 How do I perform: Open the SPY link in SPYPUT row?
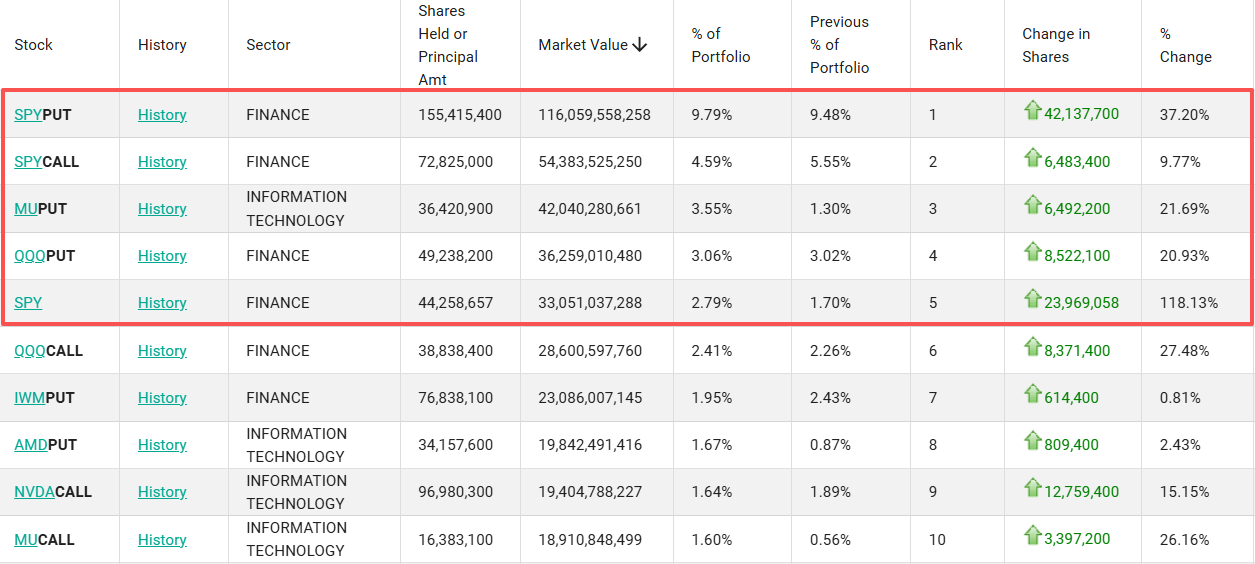pyautogui.click(x=28, y=115)
